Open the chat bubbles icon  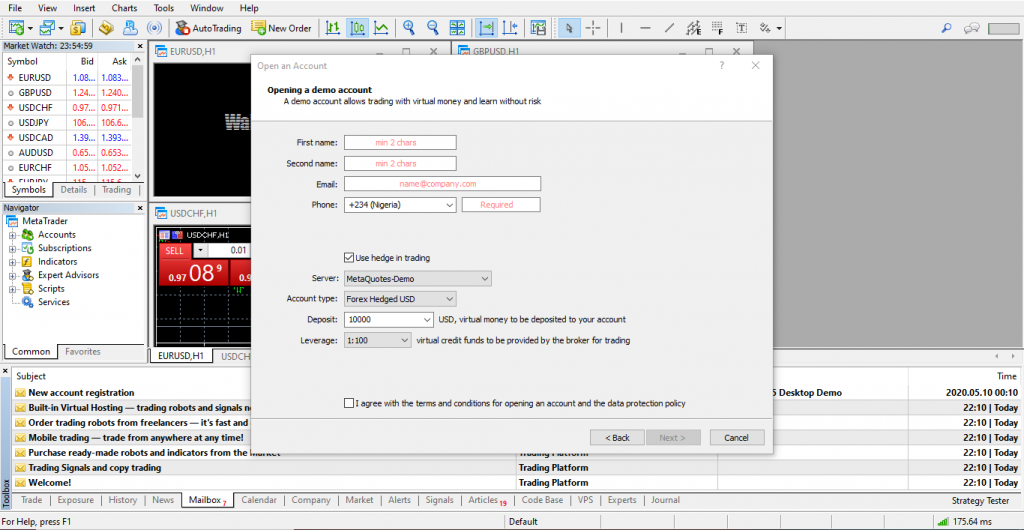[x=972, y=28]
